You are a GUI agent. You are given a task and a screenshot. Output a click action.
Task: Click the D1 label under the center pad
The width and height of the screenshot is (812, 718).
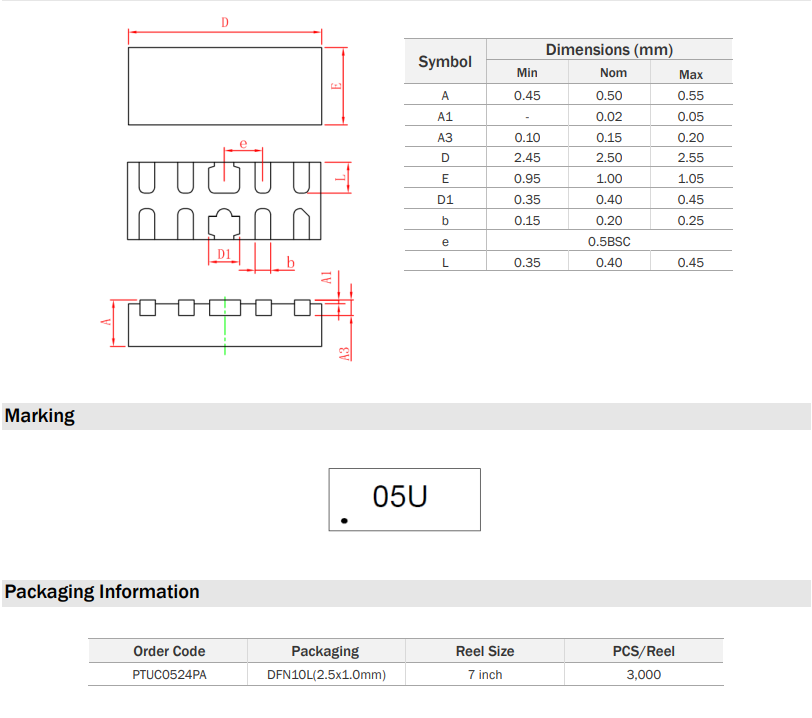224,255
